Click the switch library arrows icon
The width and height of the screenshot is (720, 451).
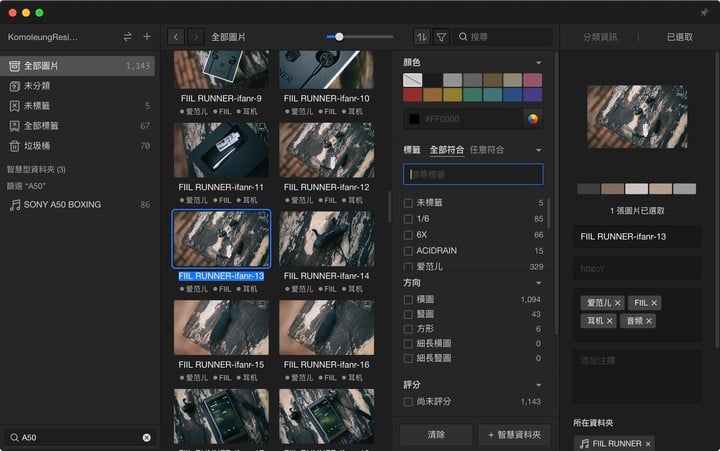pos(128,37)
